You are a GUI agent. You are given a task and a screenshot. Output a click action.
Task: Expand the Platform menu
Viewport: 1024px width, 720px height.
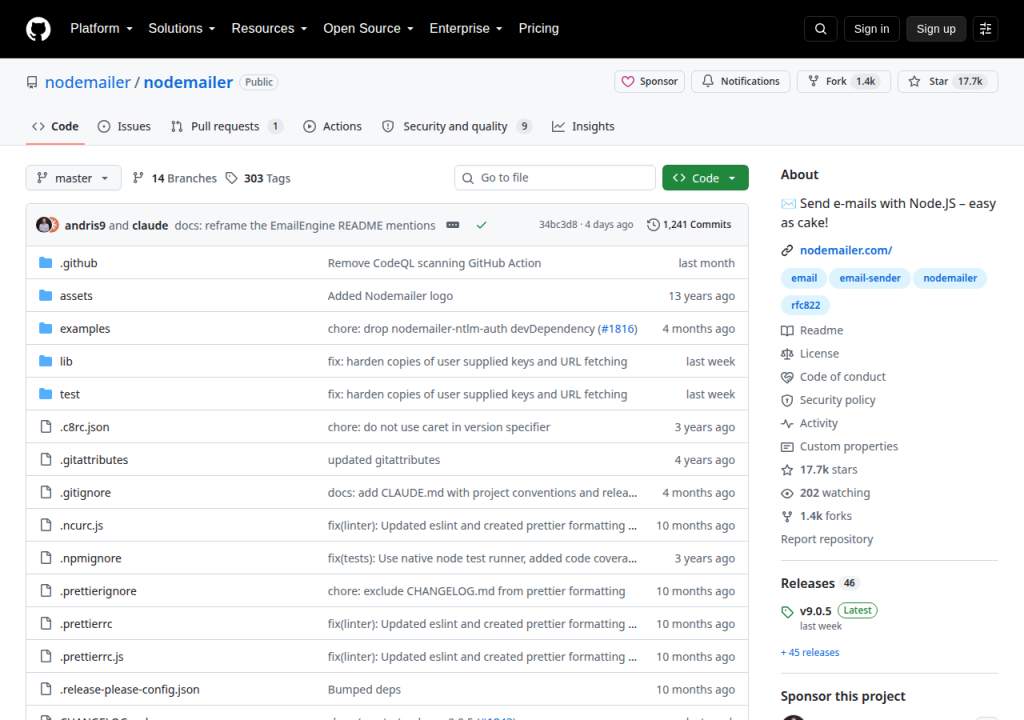[101, 29]
